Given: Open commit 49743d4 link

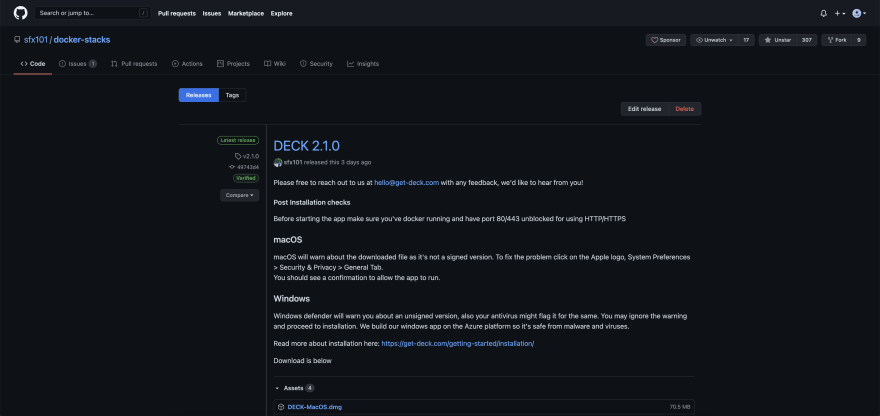Looking at the screenshot, I should coord(244,167).
